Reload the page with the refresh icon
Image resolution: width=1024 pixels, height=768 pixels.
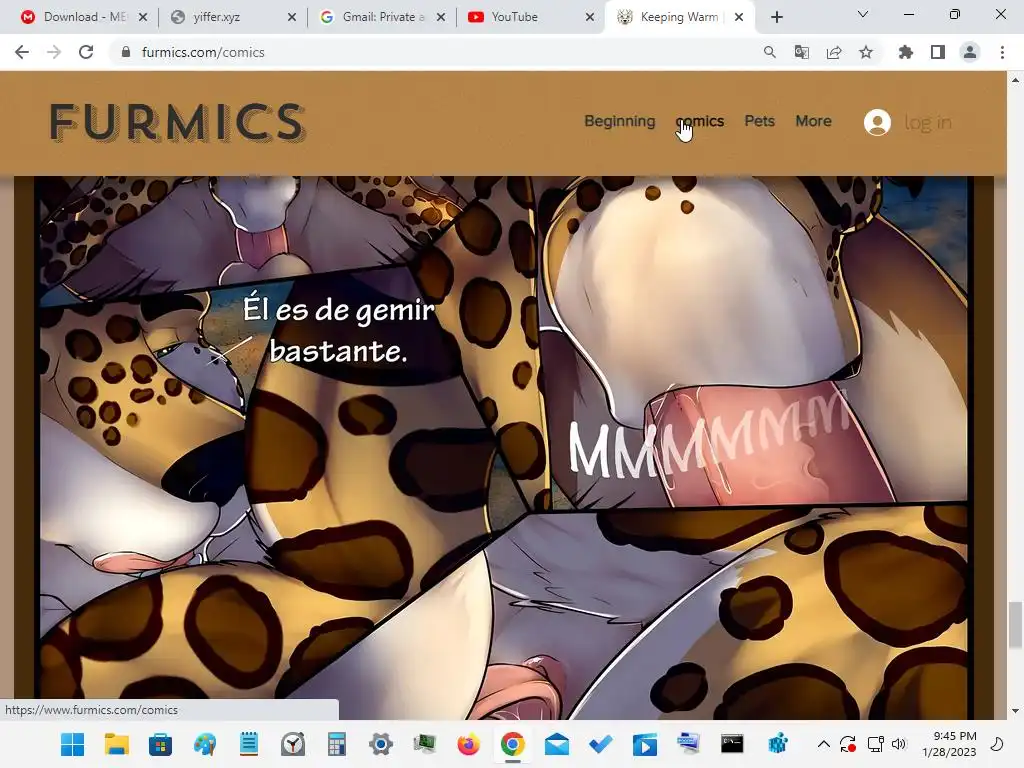pos(86,52)
